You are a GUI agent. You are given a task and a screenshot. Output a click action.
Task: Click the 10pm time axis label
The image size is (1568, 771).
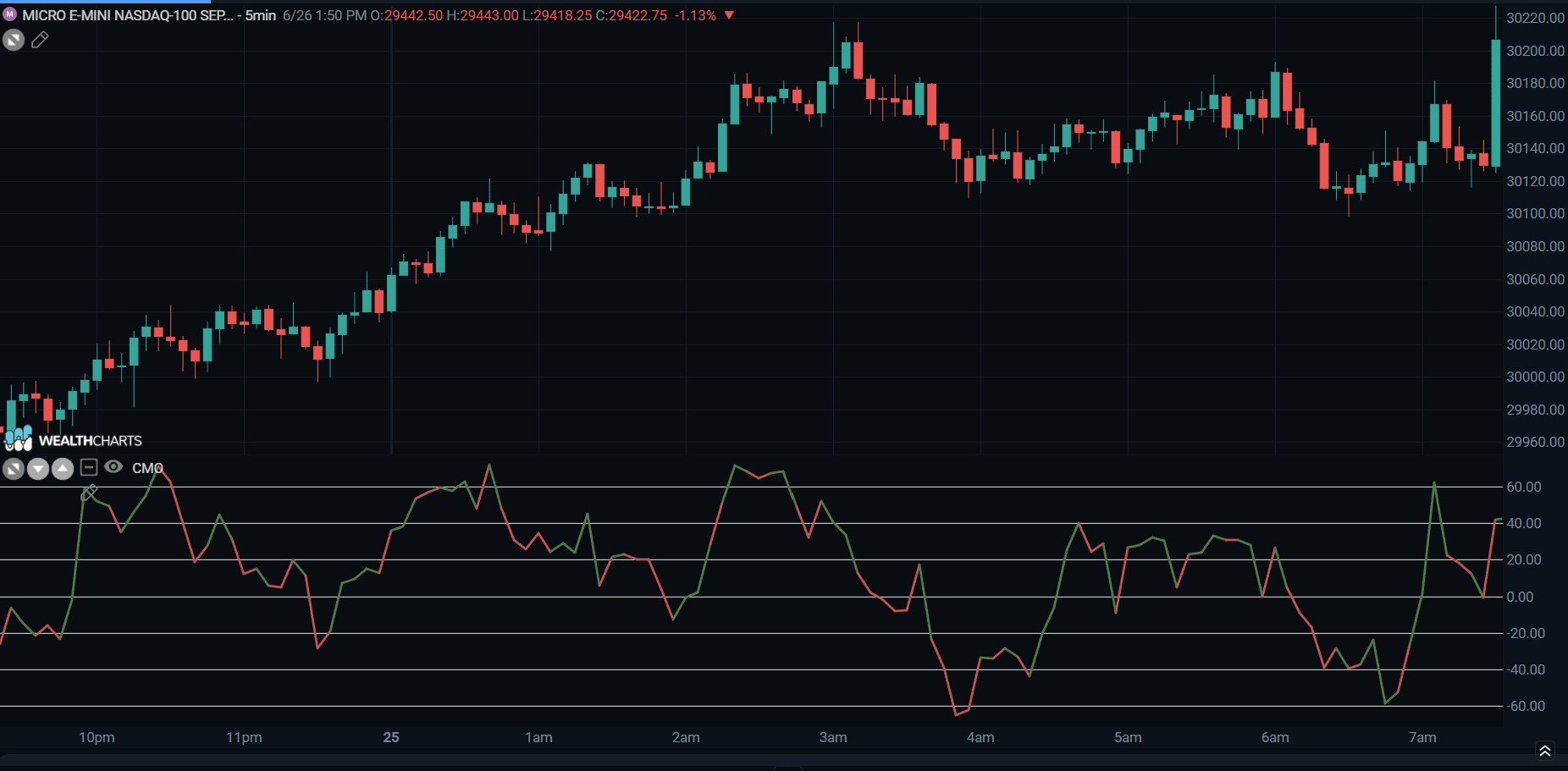coord(97,737)
